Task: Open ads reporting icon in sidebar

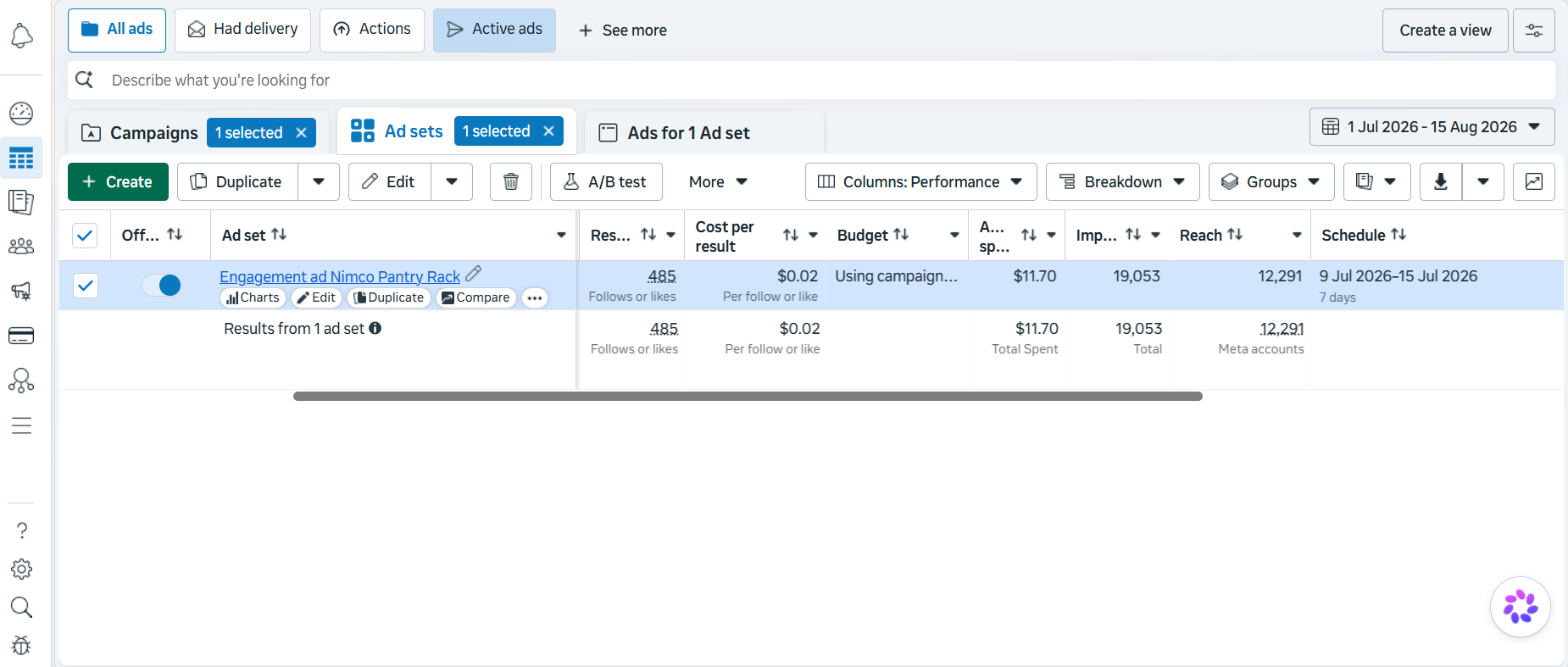Action: pos(21,202)
